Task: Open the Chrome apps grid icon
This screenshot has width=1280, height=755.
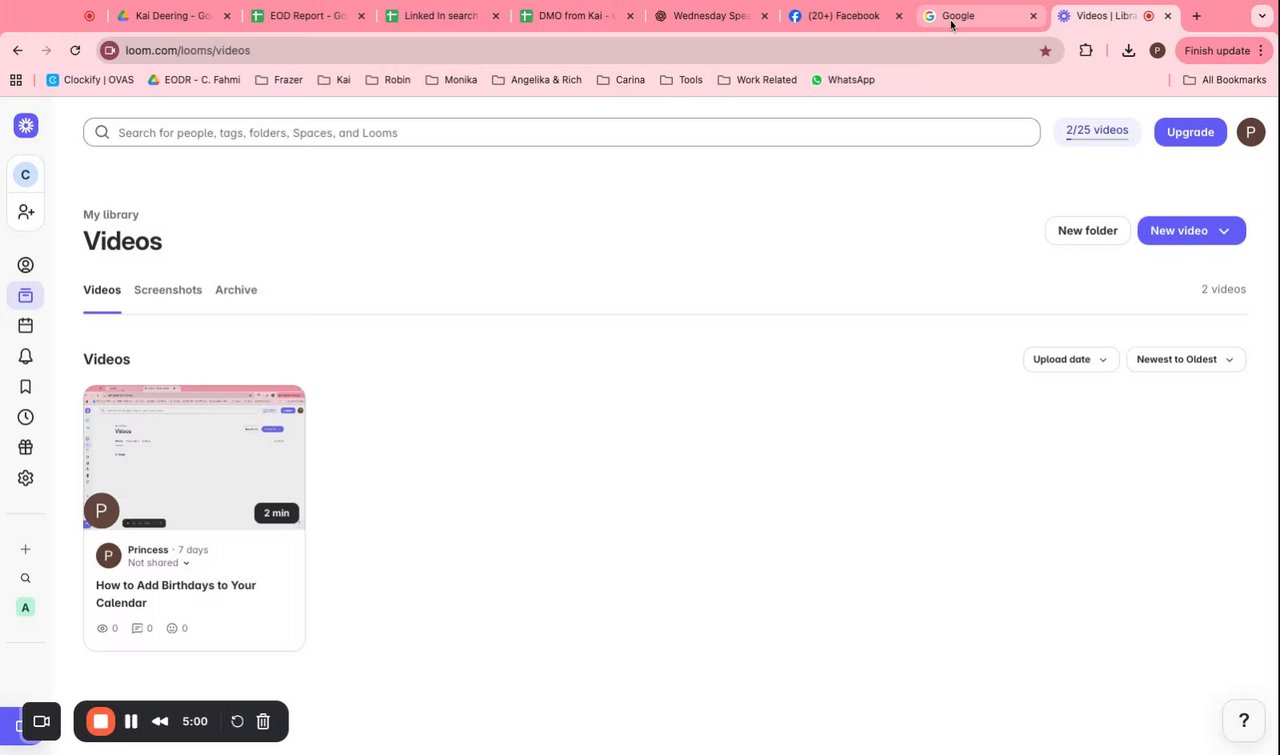Action: tap(15, 80)
